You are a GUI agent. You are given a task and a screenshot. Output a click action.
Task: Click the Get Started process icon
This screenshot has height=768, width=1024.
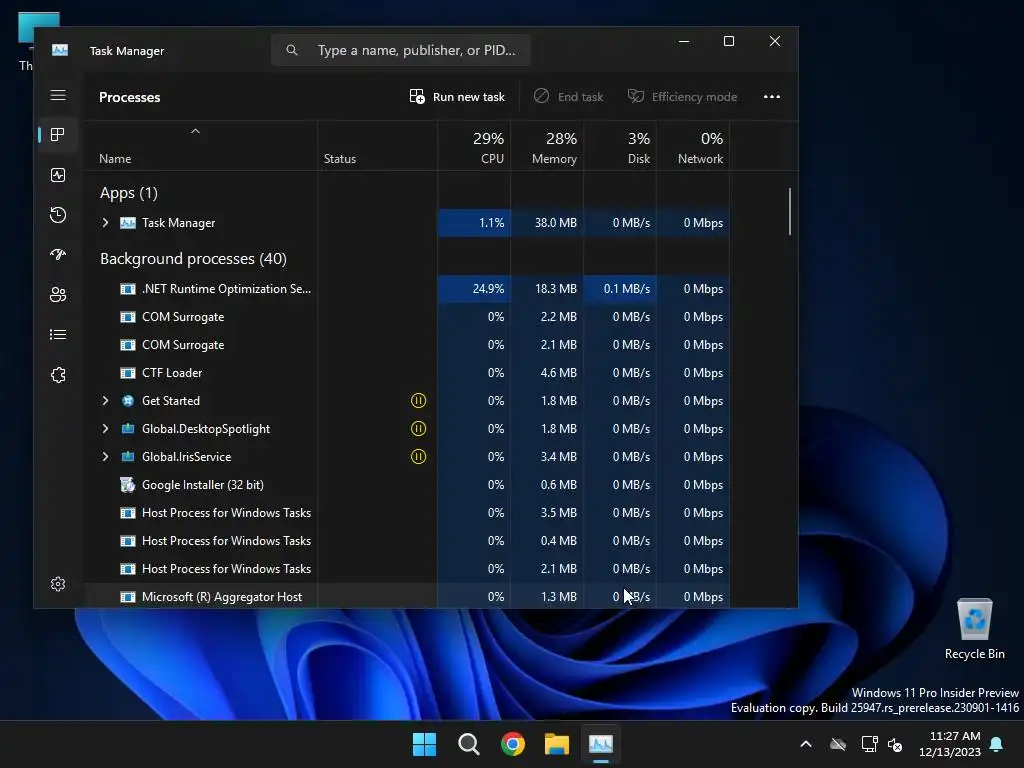128,400
